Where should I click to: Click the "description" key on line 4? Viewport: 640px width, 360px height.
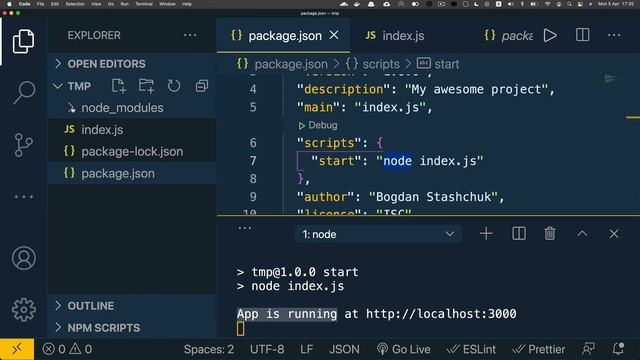(x=343, y=89)
